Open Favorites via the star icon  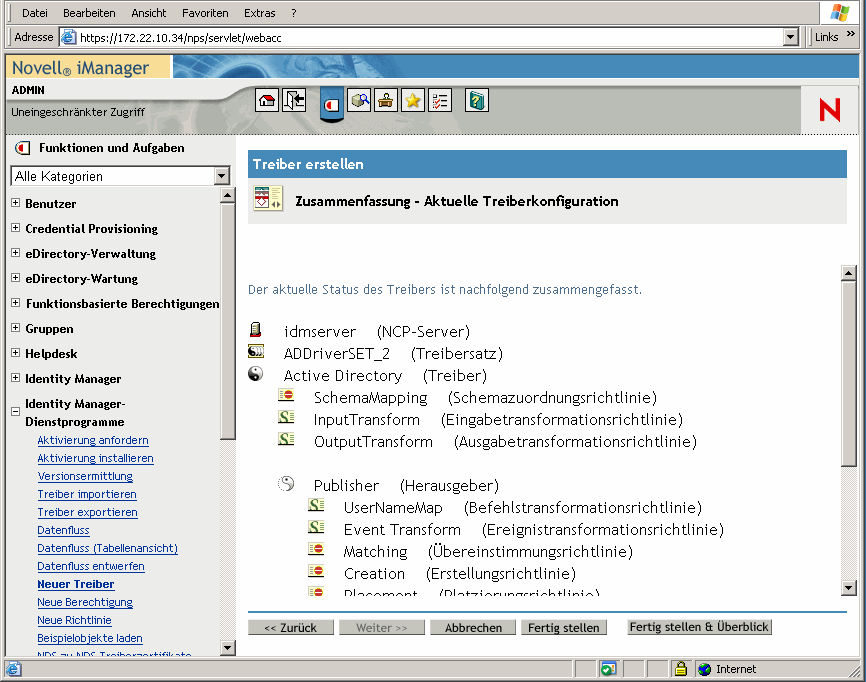(412, 101)
